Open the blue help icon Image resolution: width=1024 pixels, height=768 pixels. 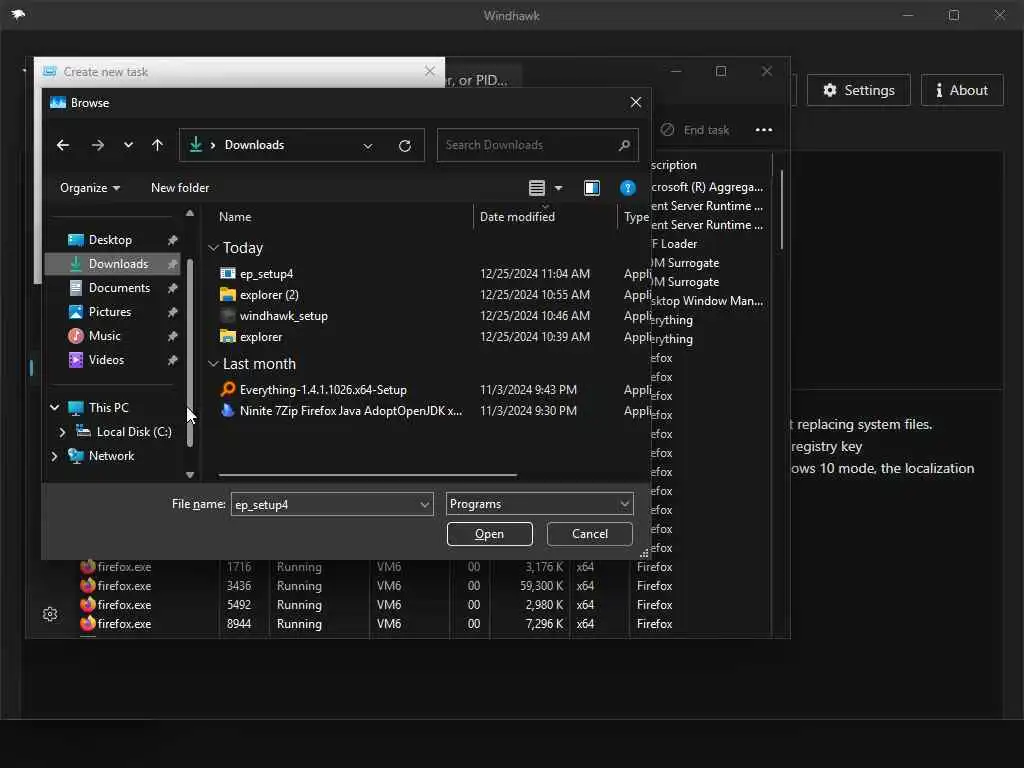point(628,188)
